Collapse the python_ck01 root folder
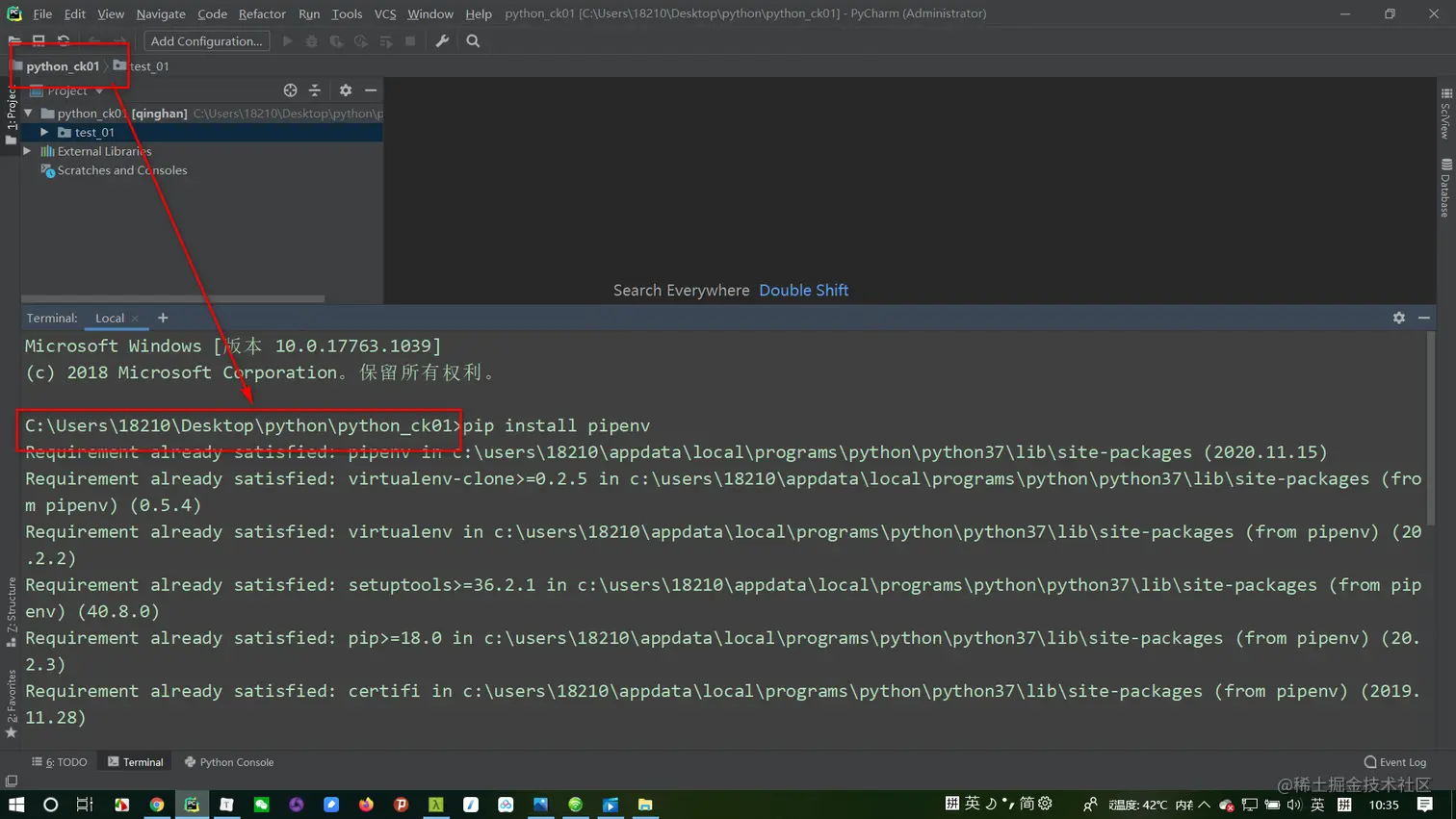This screenshot has width=1456, height=819. tap(29, 114)
